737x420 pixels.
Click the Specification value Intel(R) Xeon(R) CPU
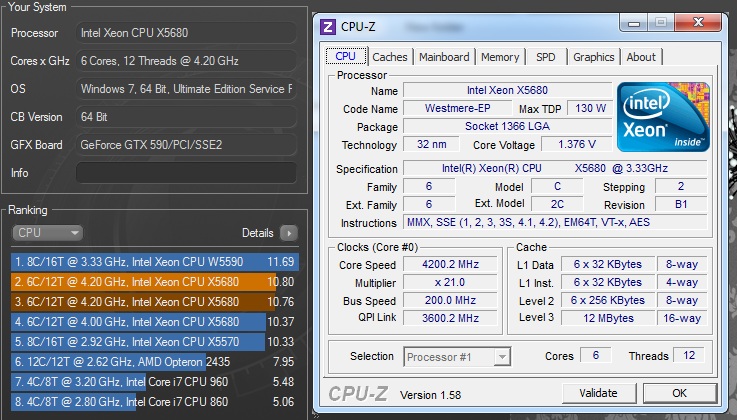point(555,168)
